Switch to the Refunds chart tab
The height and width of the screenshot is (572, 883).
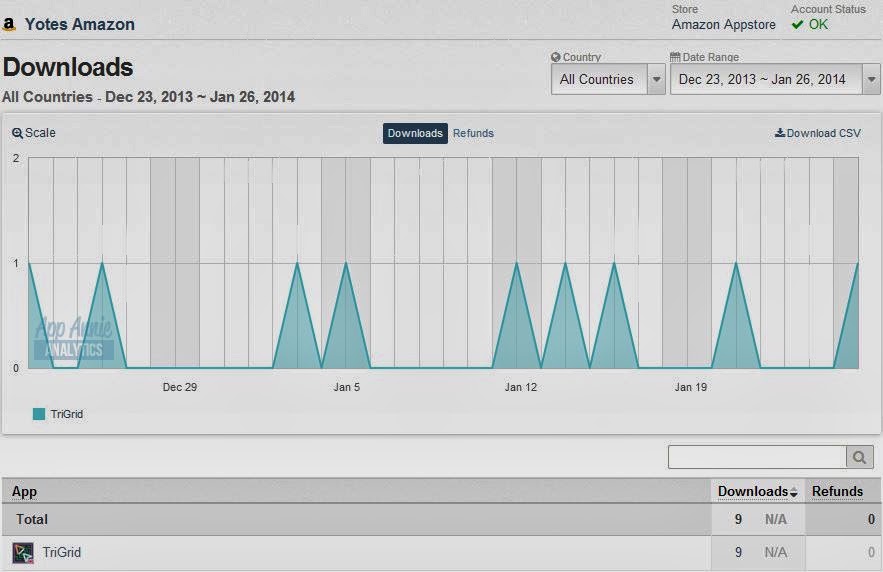(473, 133)
